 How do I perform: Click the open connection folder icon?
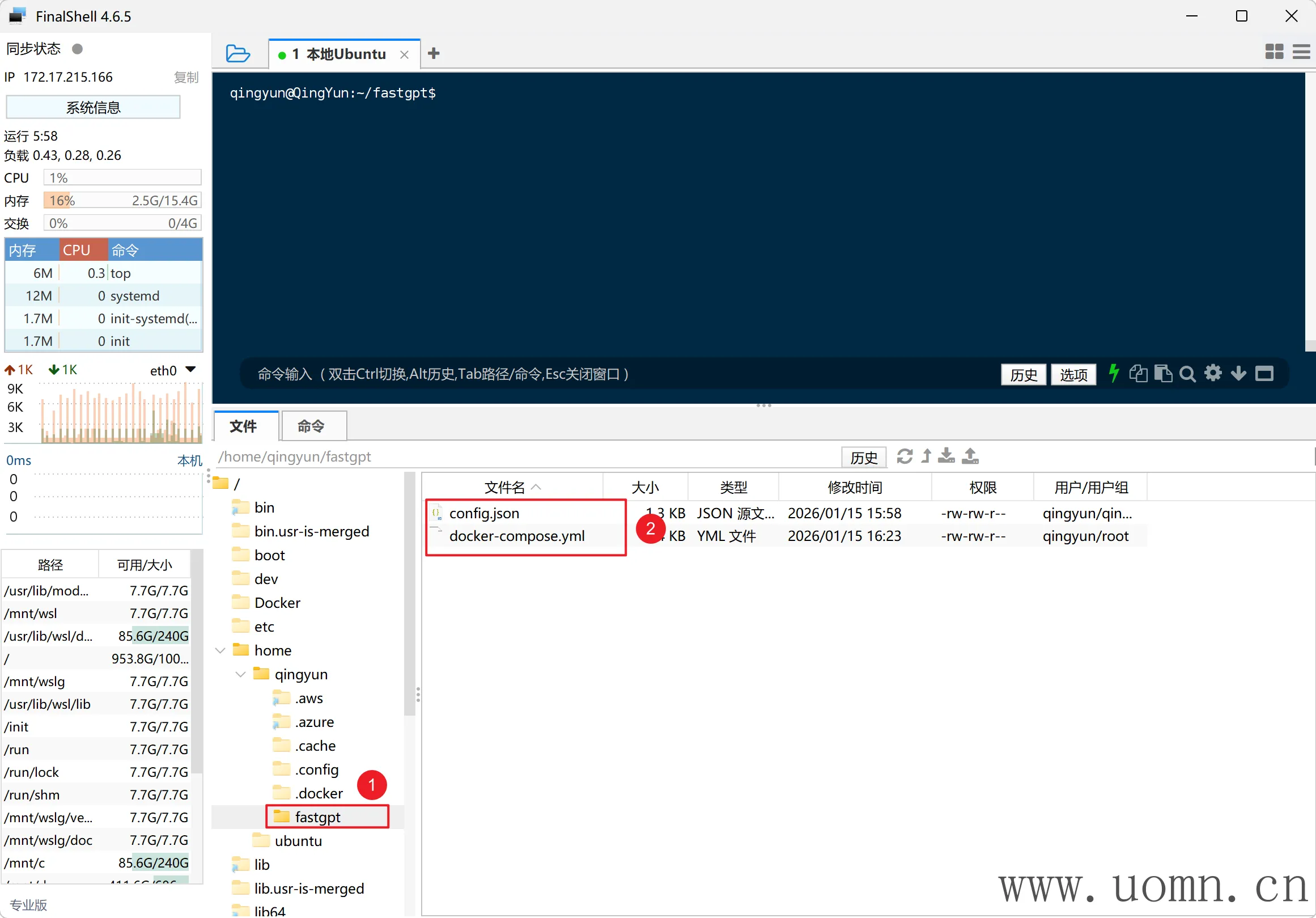tap(237, 53)
